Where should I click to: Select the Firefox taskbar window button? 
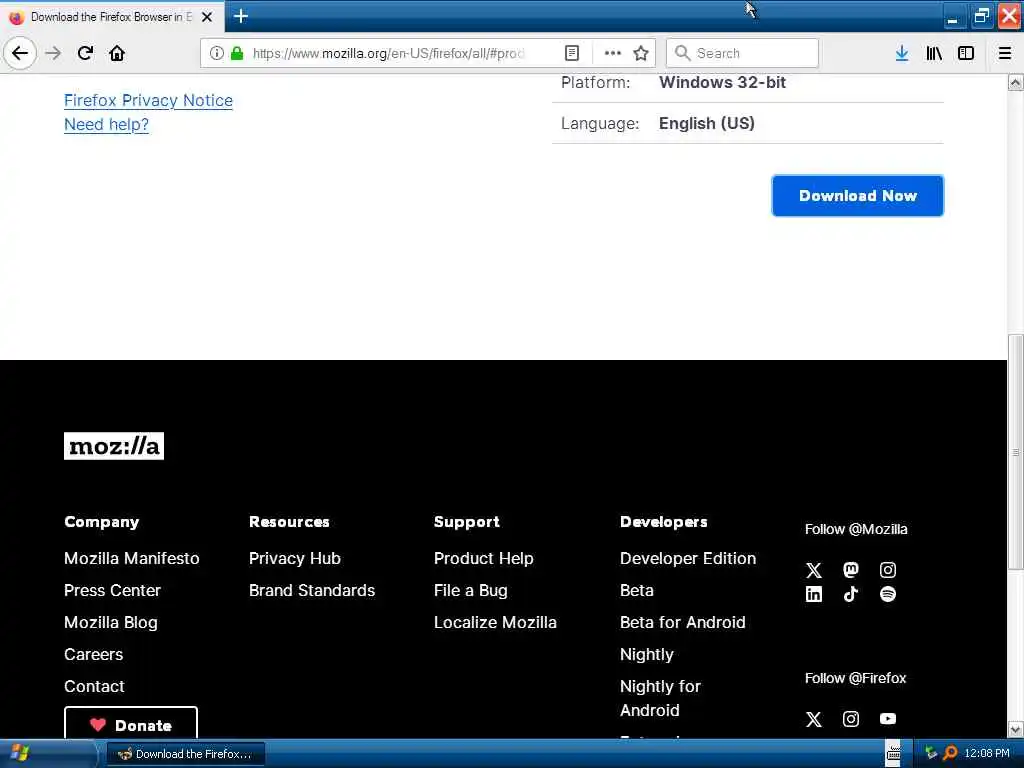pos(186,754)
